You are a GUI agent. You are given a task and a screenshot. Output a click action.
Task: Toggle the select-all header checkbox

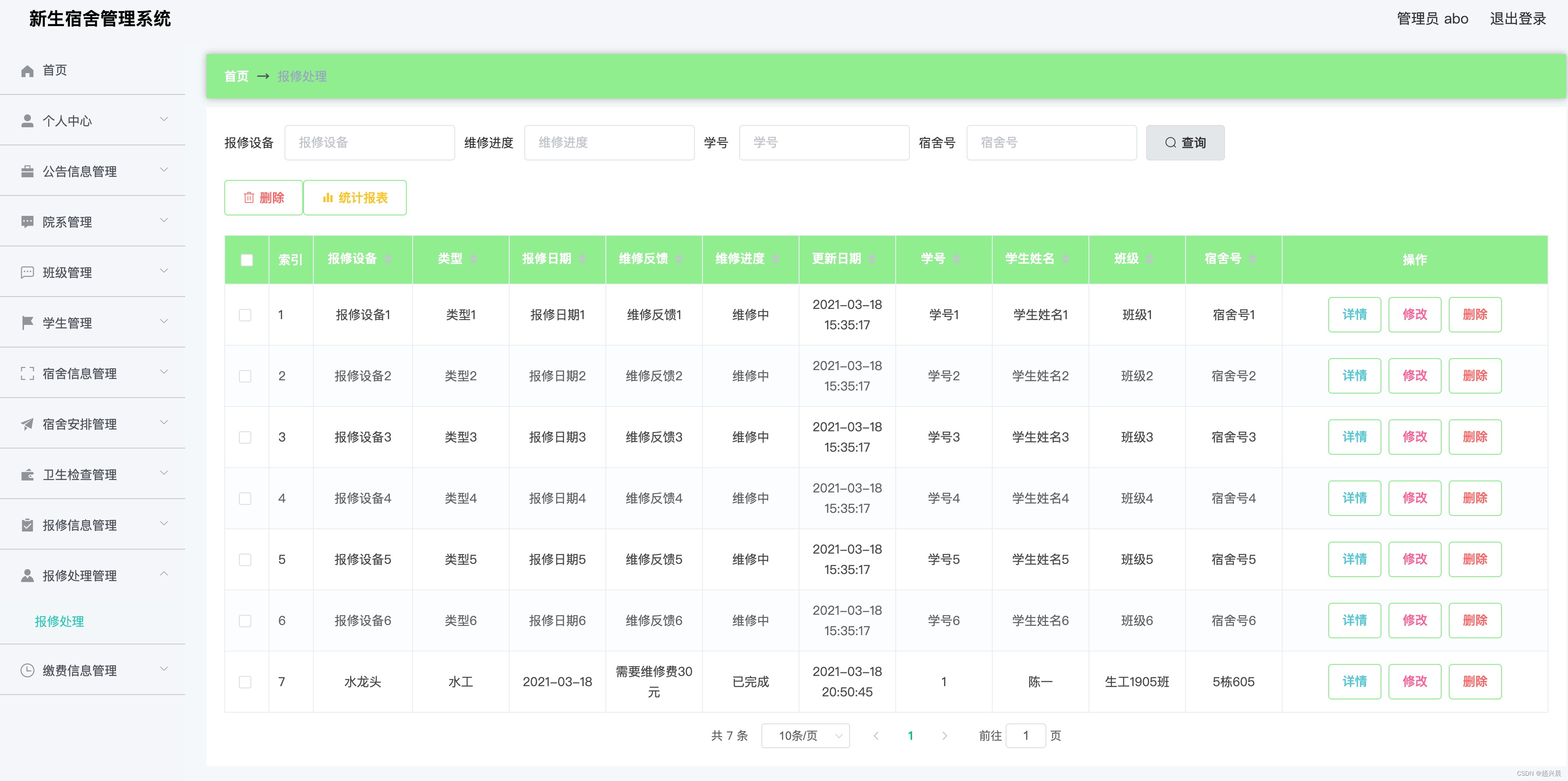coord(246,260)
